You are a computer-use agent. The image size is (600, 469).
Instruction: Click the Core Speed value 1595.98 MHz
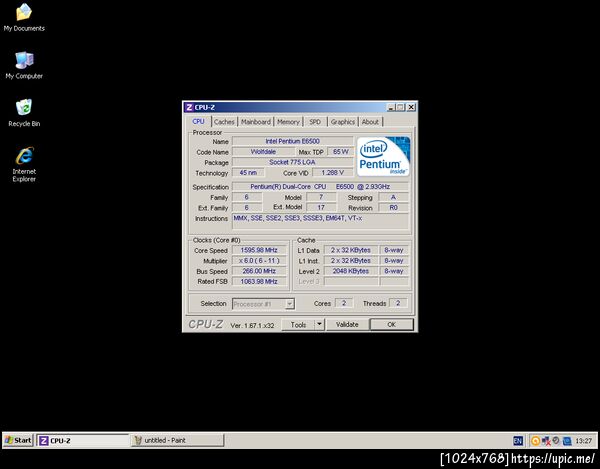tap(259, 250)
